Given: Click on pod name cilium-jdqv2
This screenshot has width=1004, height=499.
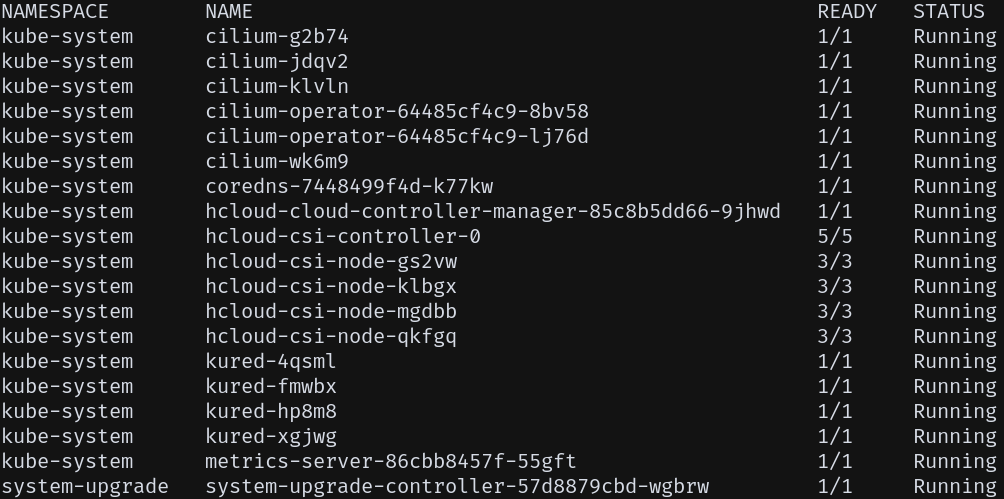Looking at the screenshot, I should click(x=277, y=62).
